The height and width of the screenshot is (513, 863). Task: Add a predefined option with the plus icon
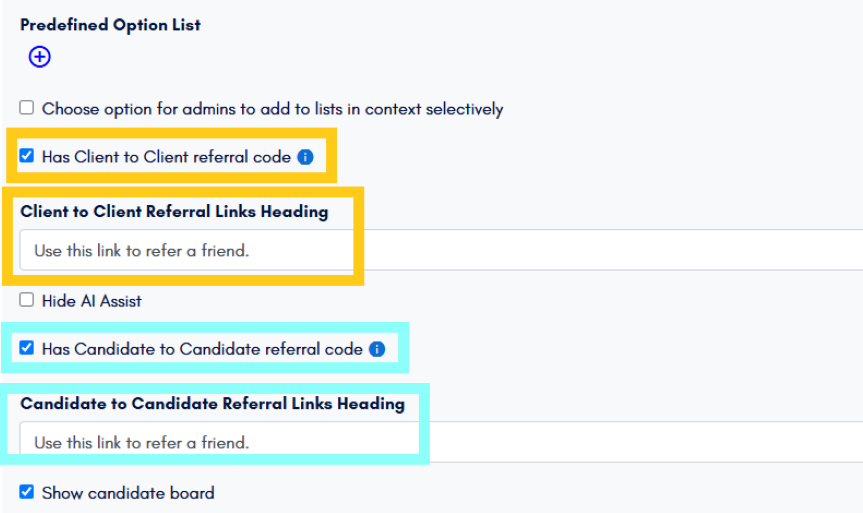click(x=40, y=57)
